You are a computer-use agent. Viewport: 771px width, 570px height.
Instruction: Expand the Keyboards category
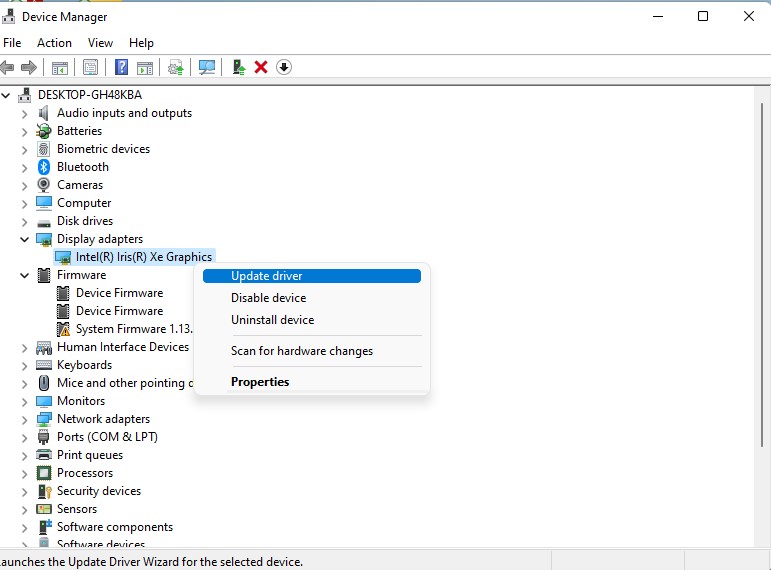click(x=25, y=366)
